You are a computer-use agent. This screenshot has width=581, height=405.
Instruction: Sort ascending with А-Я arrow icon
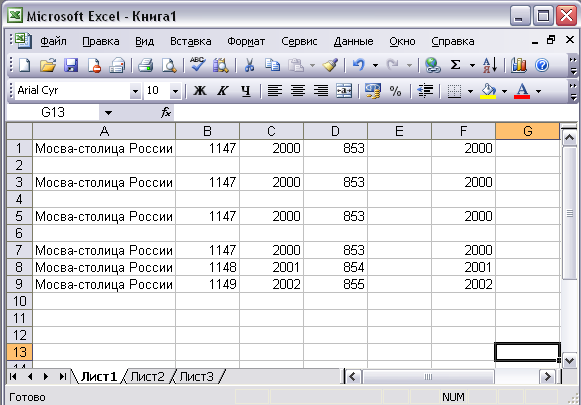point(489,65)
